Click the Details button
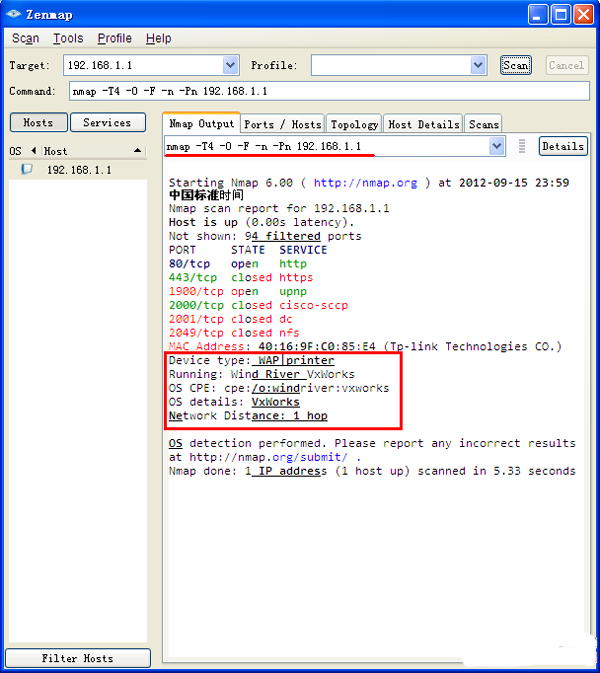The image size is (600, 673). [562, 146]
